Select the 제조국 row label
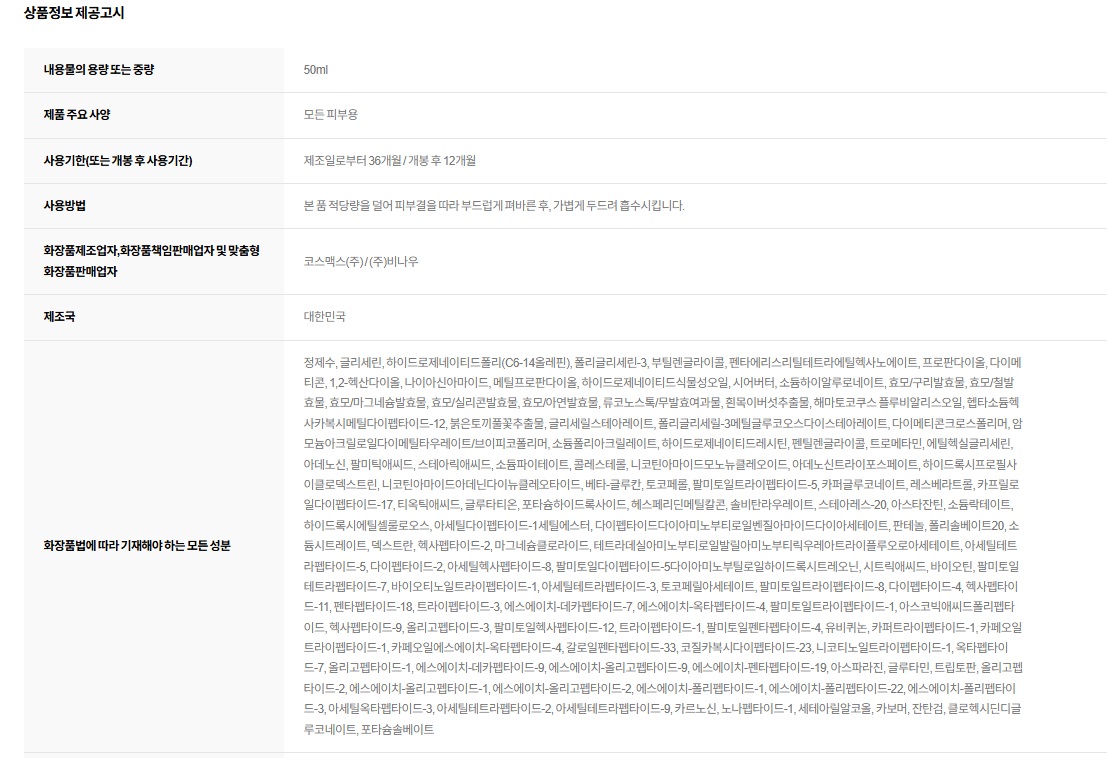The height and width of the screenshot is (758, 1107). [x=59, y=316]
